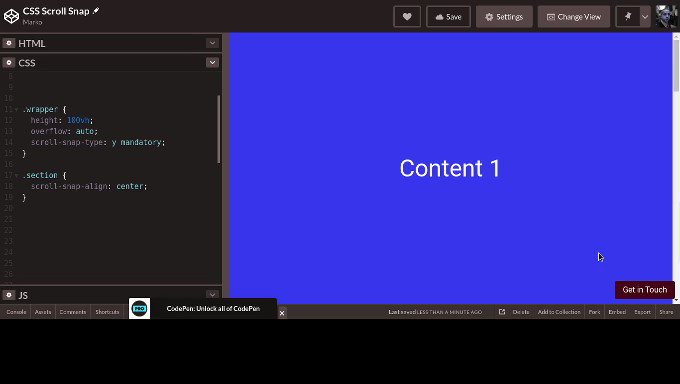The image size is (680, 384).
Task: Click the Save button
Action: [x=448, y=17]
